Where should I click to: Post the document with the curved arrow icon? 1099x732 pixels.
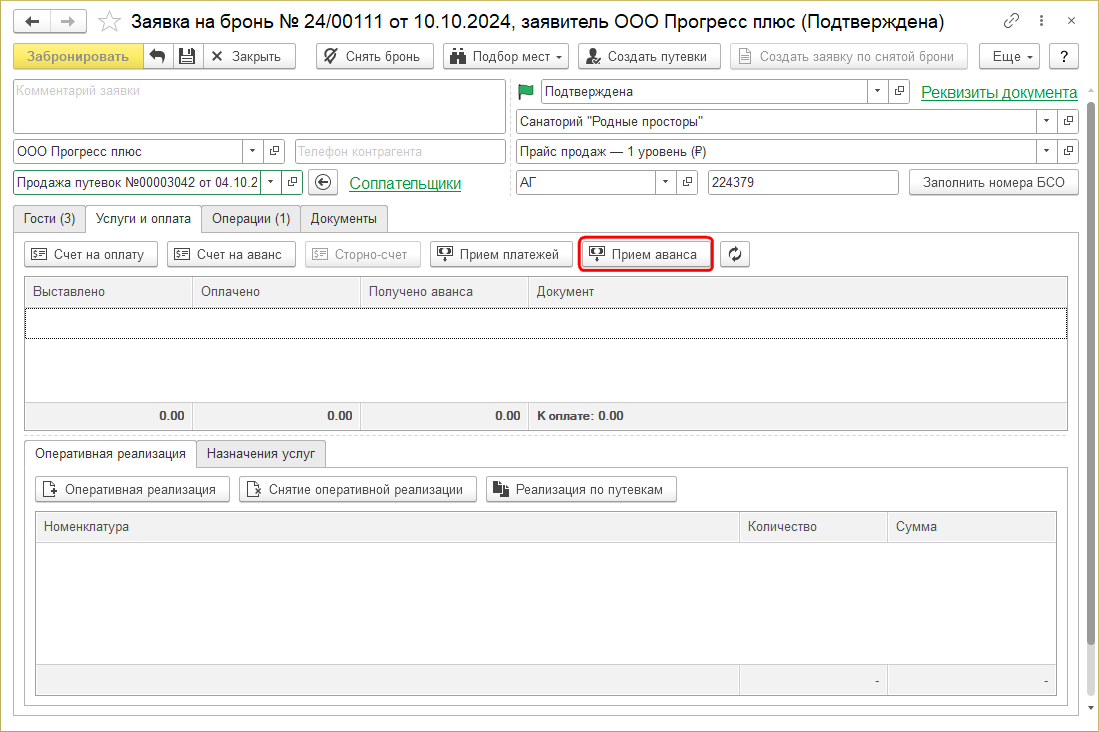[158, 56]
